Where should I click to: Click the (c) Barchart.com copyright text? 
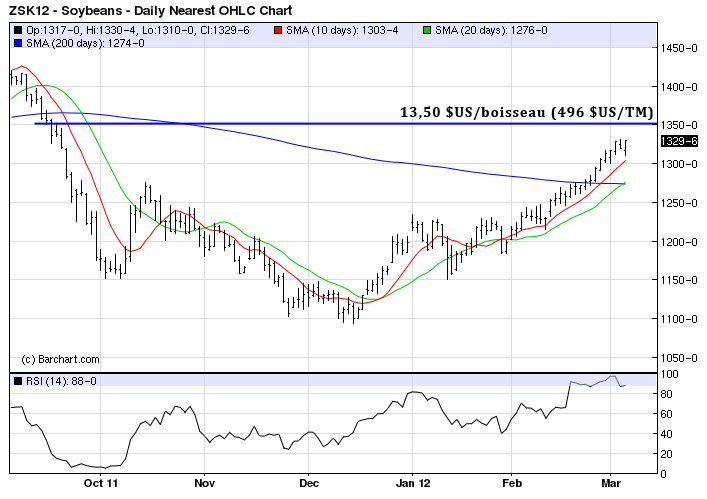(x=61, y=359)
